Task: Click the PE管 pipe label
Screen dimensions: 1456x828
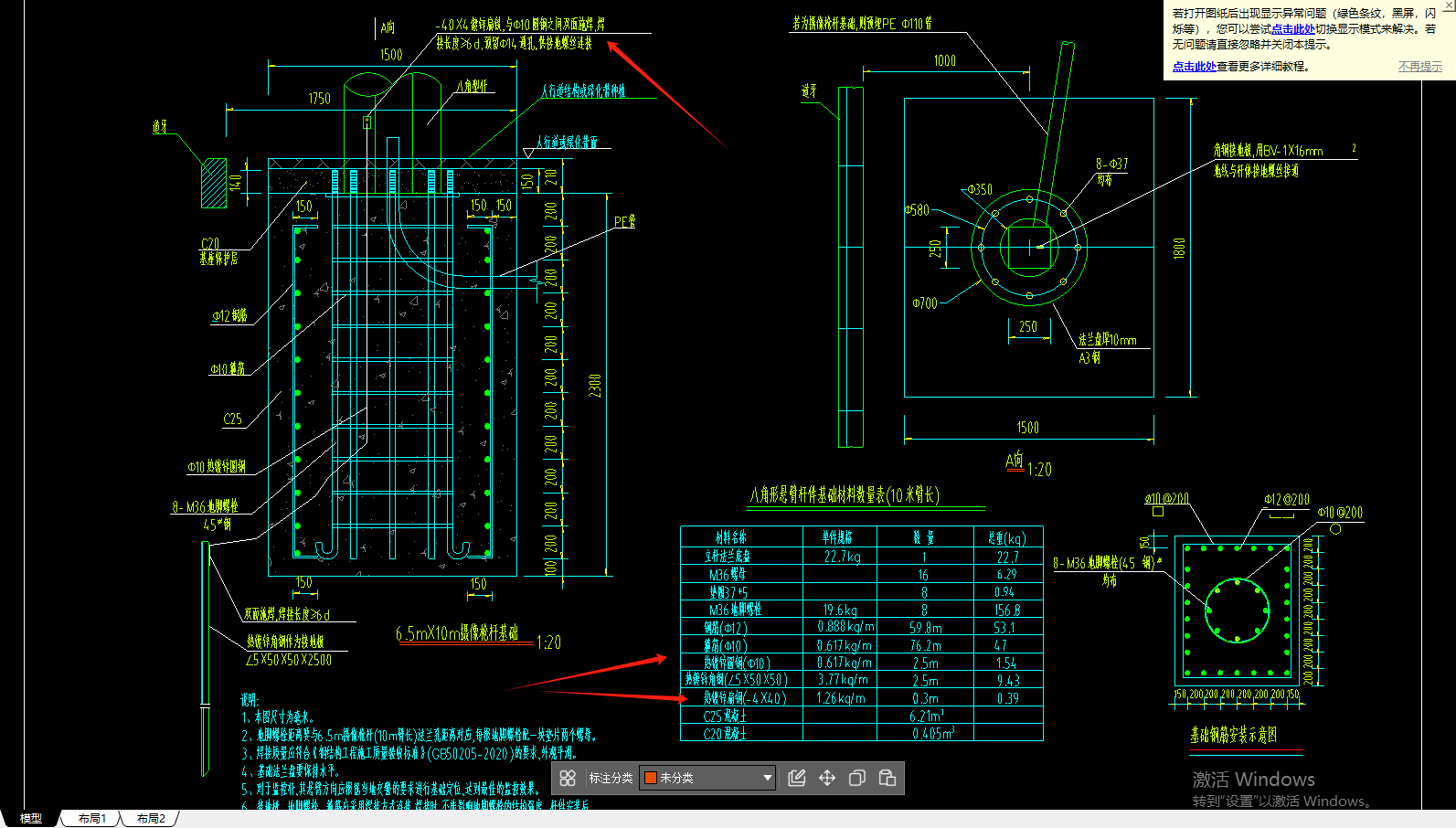Action: click(624, 222)
